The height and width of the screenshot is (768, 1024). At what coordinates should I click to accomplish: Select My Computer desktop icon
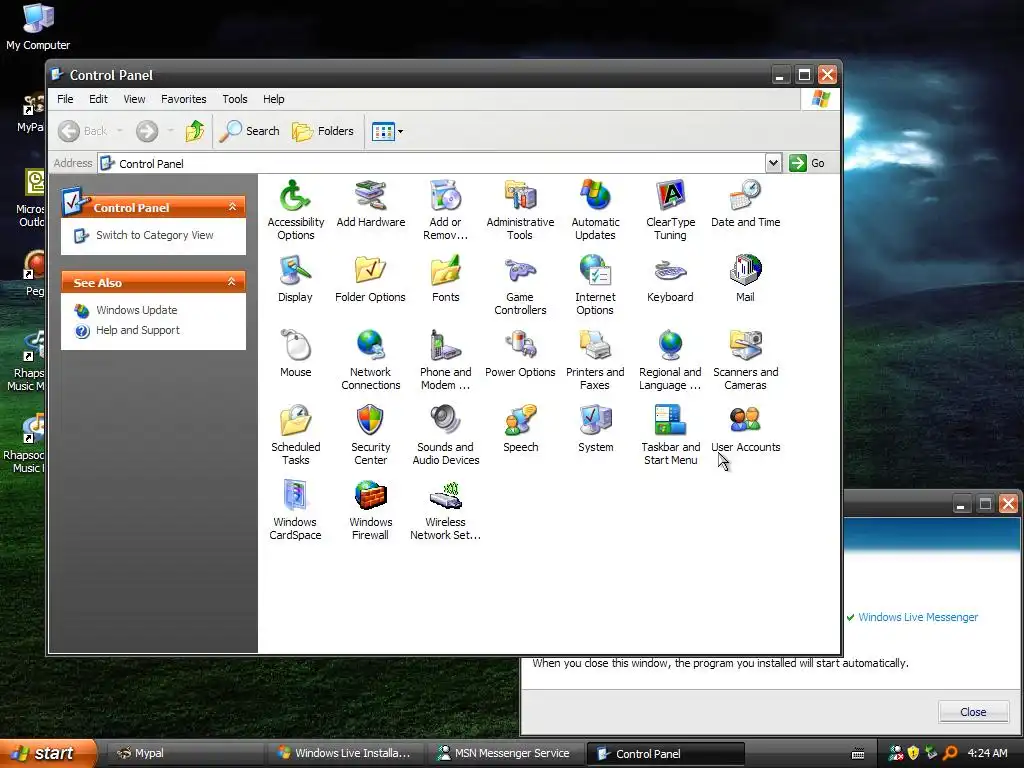(38, 27)
